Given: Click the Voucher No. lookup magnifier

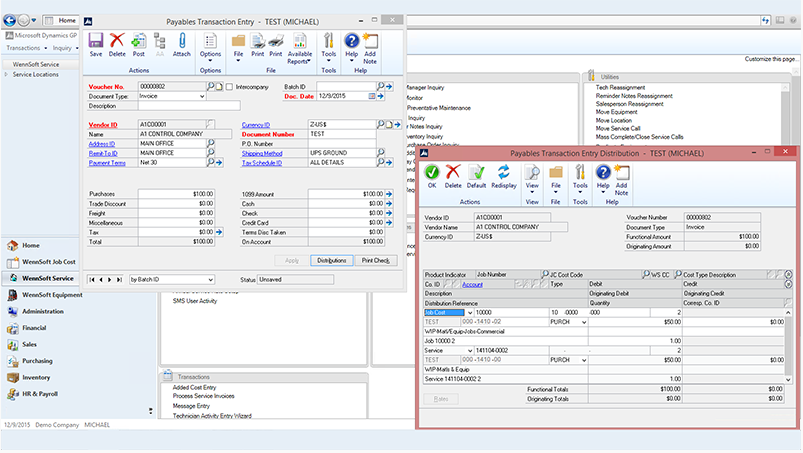Looking at the screenshot, I should click(x=210, y=87).
